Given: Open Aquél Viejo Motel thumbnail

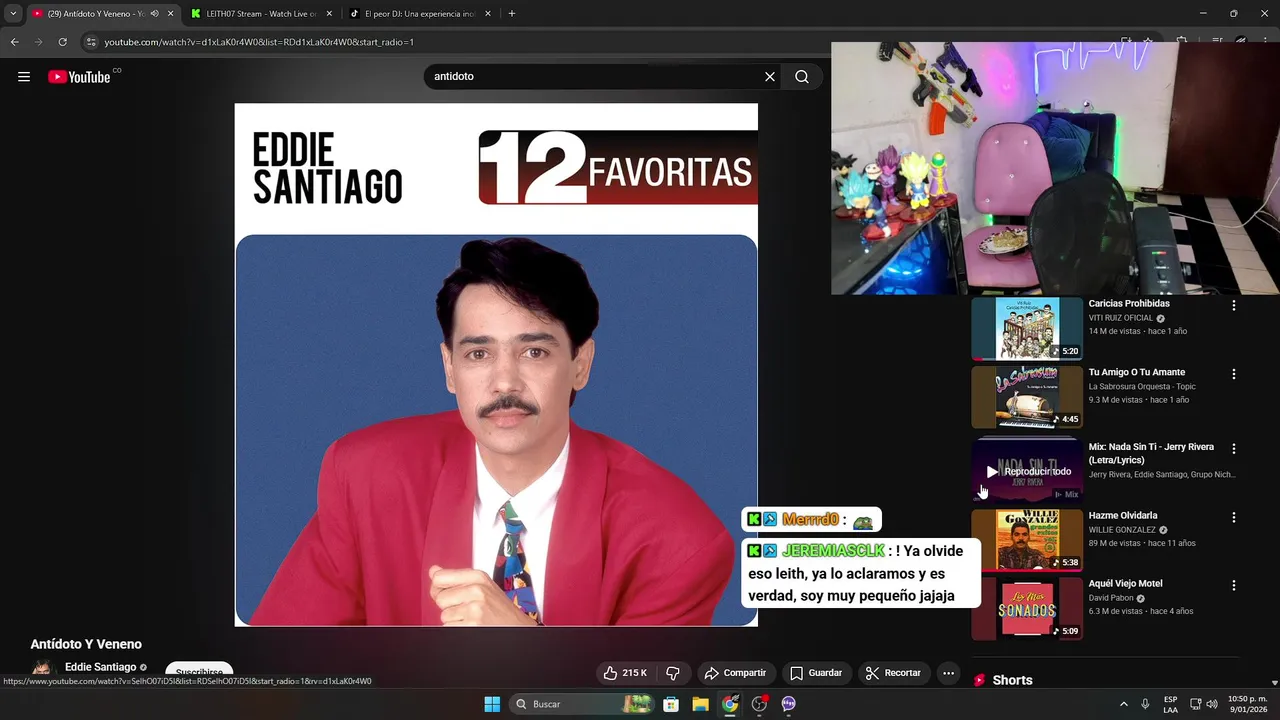Looking at the screenshot, I should point(1027,609).
